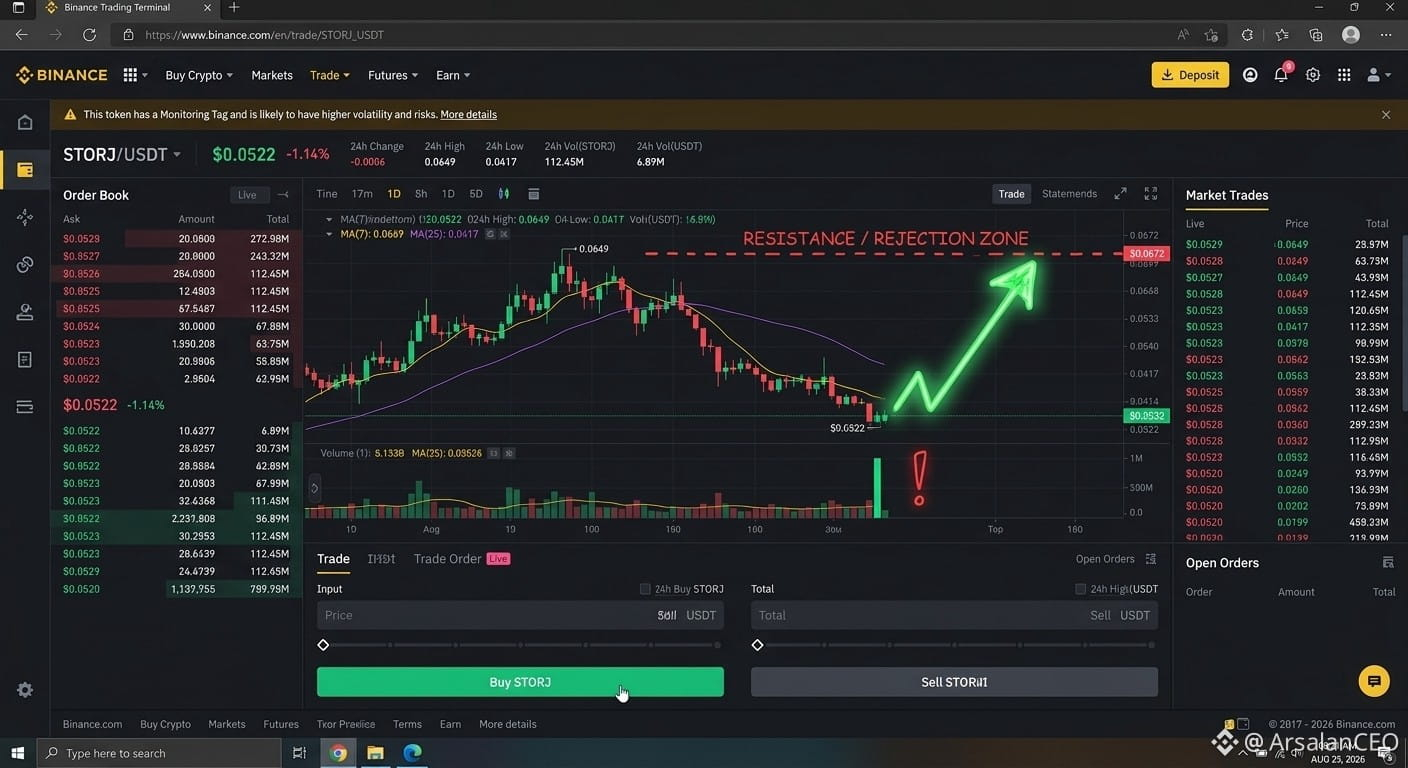Click the icon next to Open Orders above the form
Viewport: 1408px width, 768px height.
tap(1151, 559)
